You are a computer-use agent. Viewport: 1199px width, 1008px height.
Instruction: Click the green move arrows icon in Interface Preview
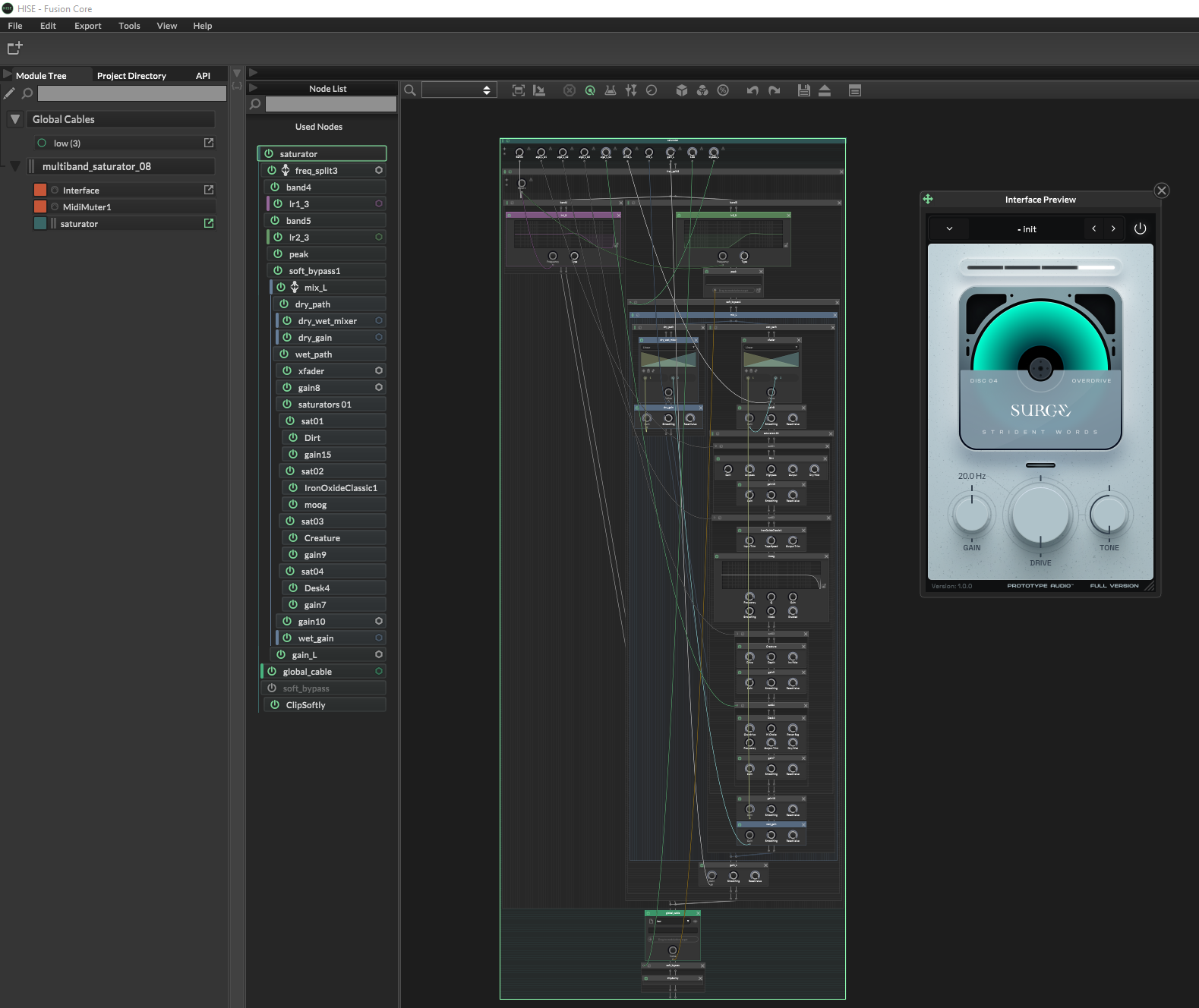(x=928, y=199)
